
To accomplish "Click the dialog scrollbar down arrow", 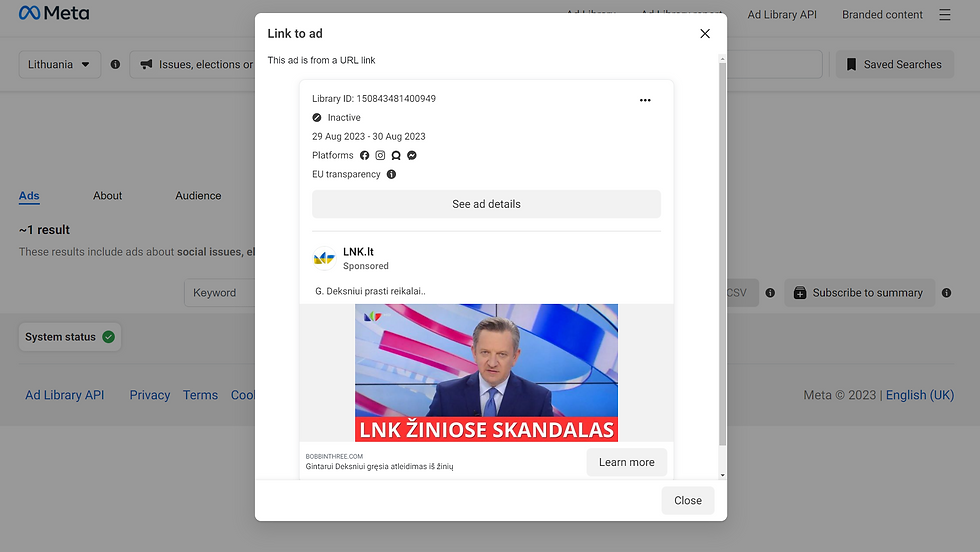I will tap(722, 475).
